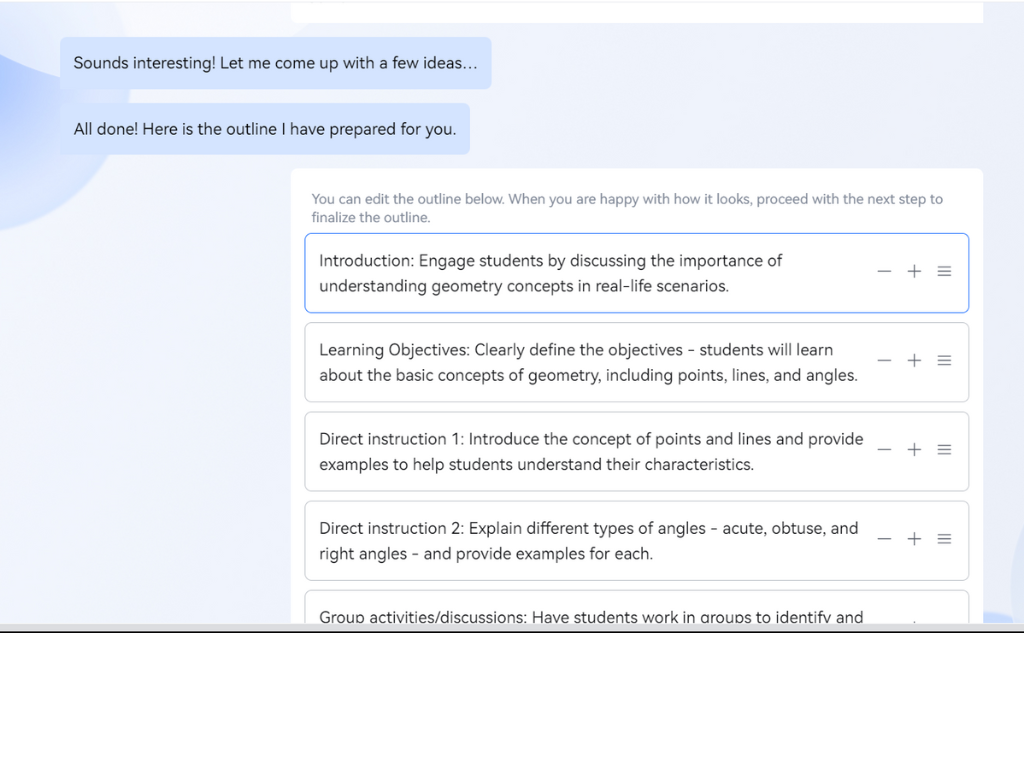Viewport: 1024px width, 768px height.
Task: Click the outline editing instructions text
Action: 626,208
